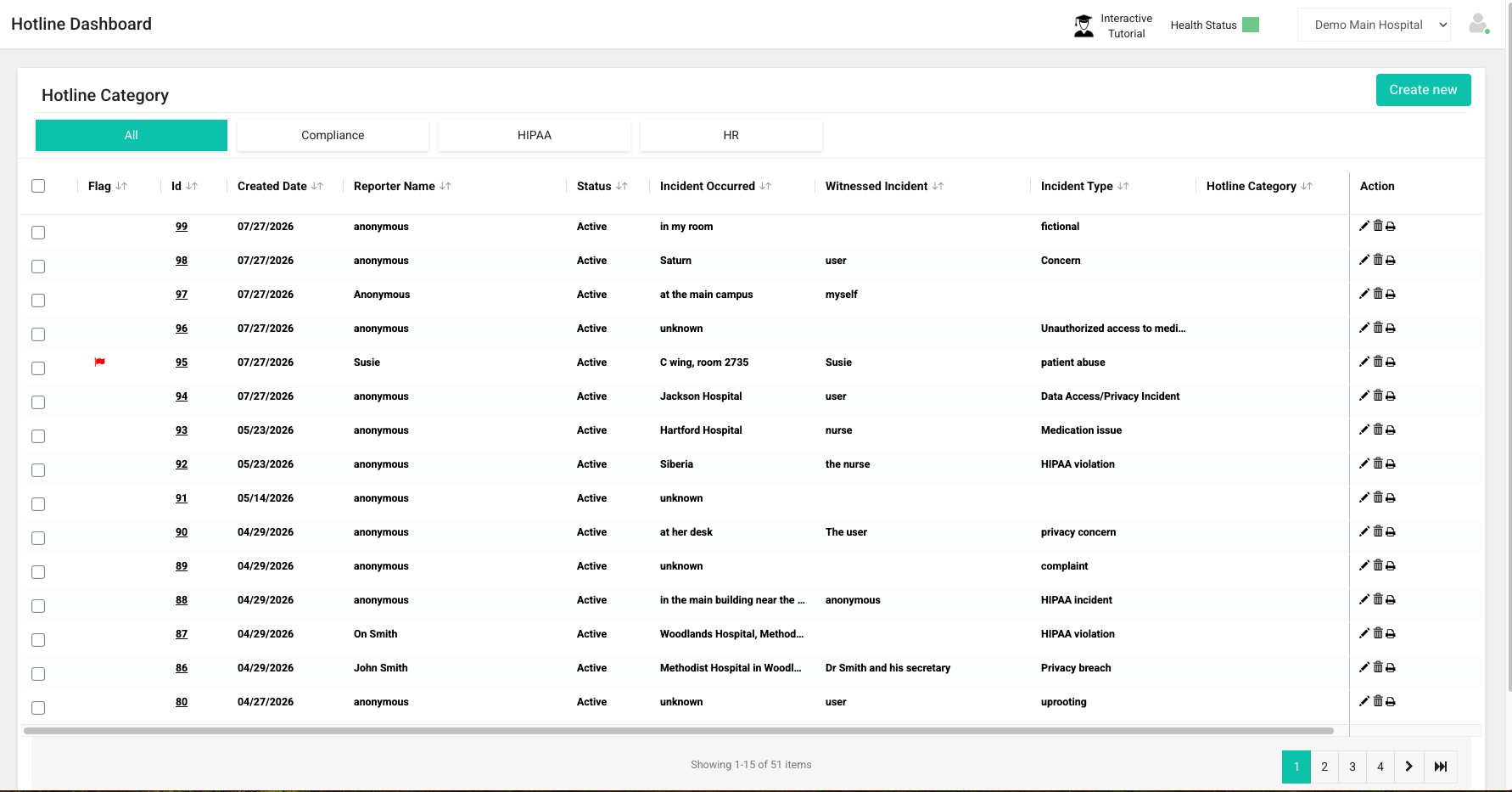Check the box for record 99
Screen dimensions: 1512x792
38,233
